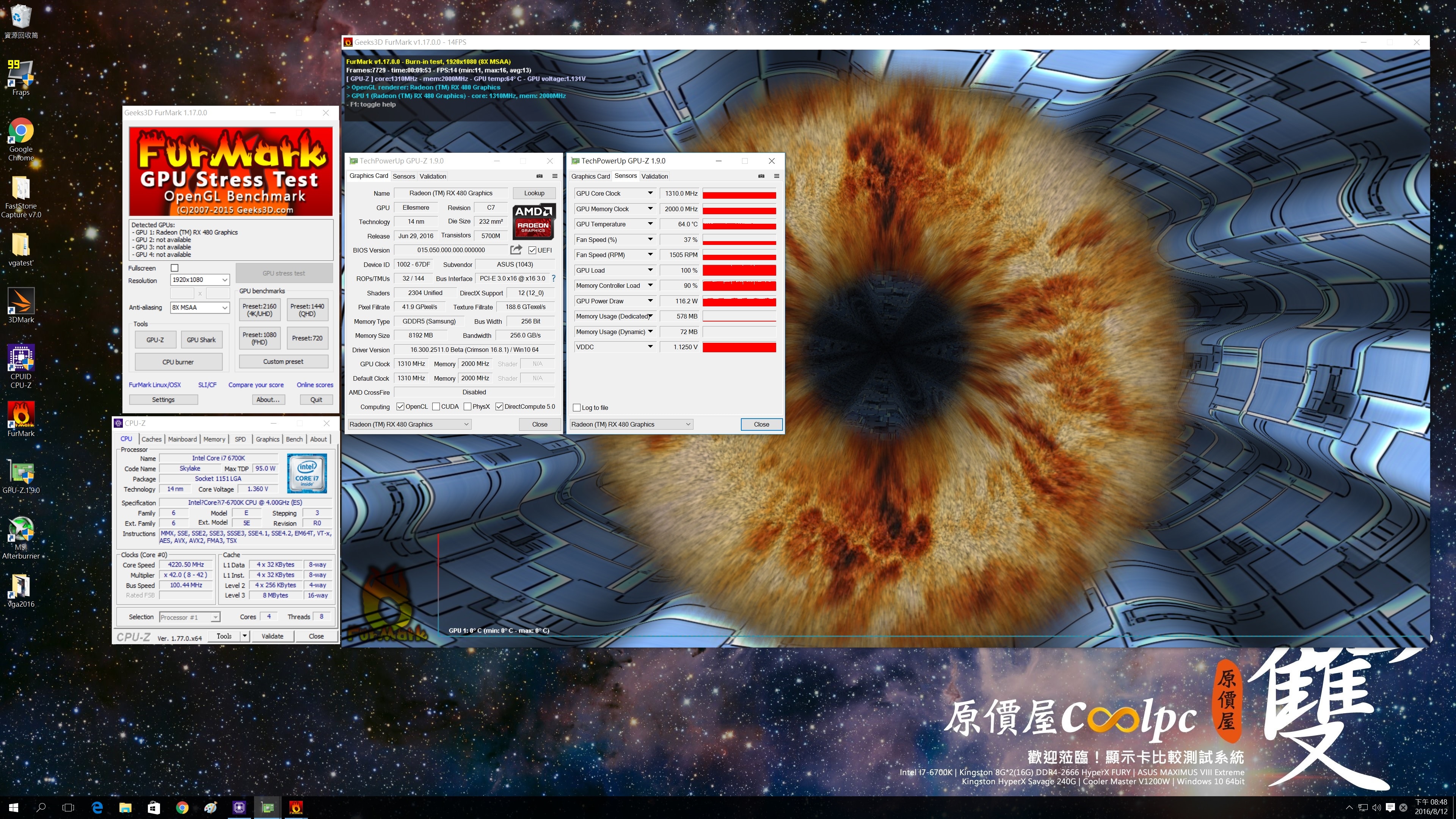
Task: Open the vga2016 desktop icon
Action: tap(21, 591)
